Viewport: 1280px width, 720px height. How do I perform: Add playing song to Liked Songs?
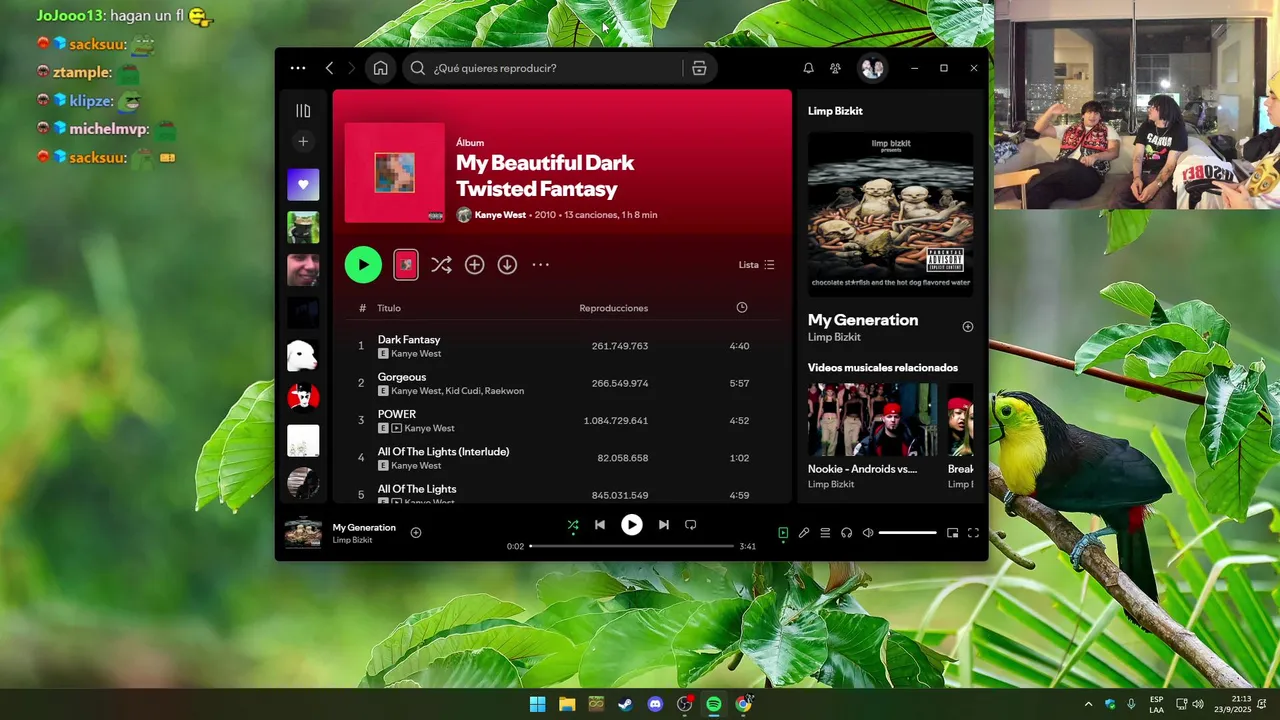click(x=416, y=533)
